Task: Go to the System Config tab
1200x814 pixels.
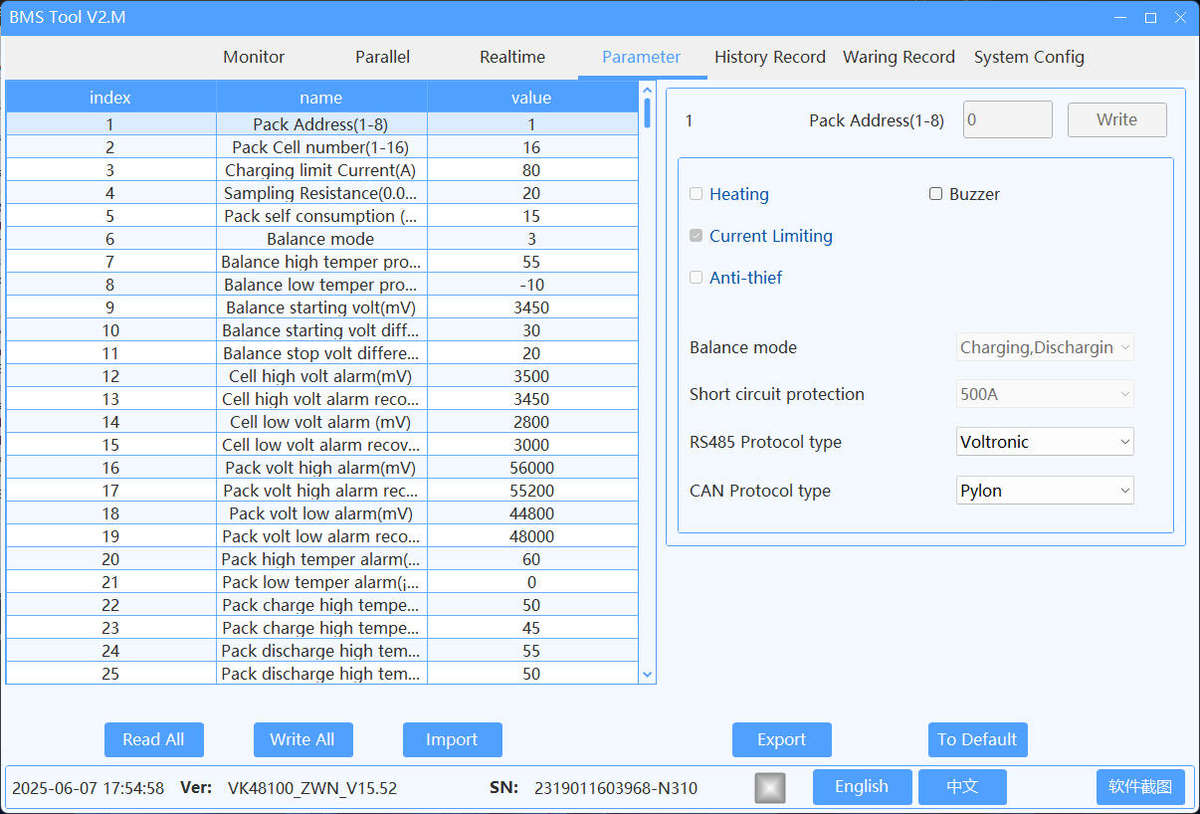Action: [1029, 57]
